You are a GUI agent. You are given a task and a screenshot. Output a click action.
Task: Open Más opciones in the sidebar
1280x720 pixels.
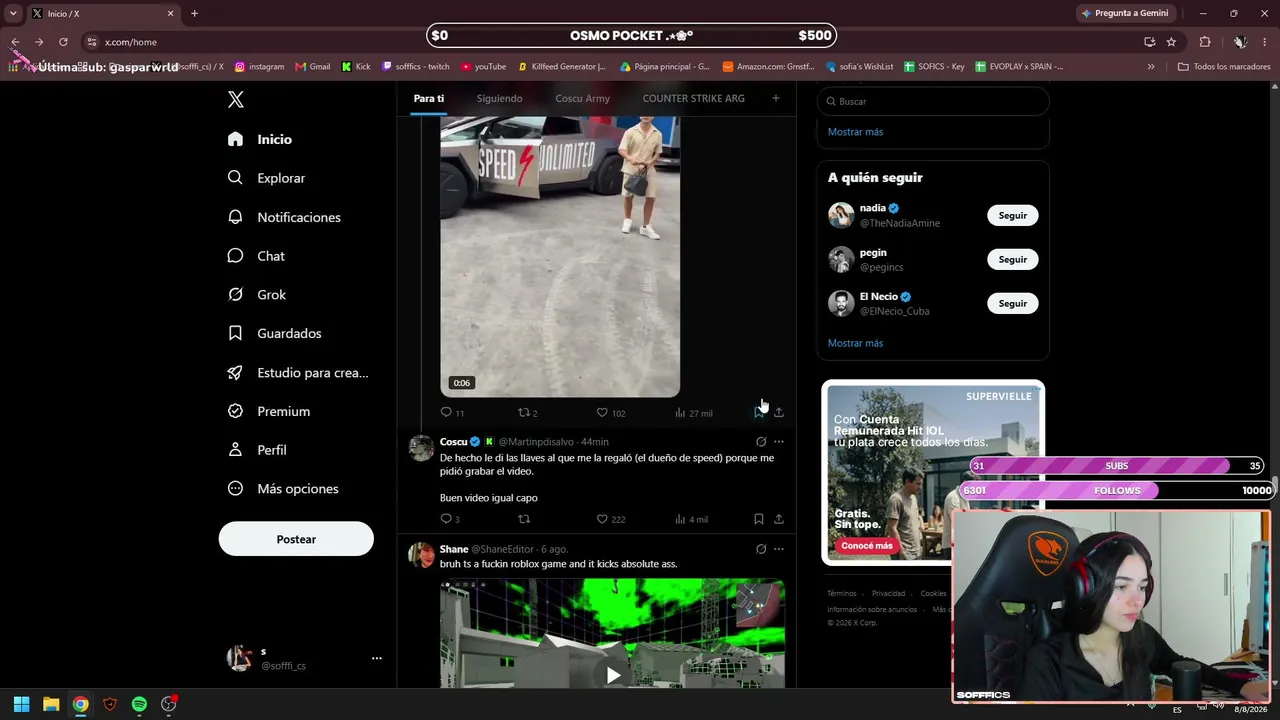(x=283, y=489)
